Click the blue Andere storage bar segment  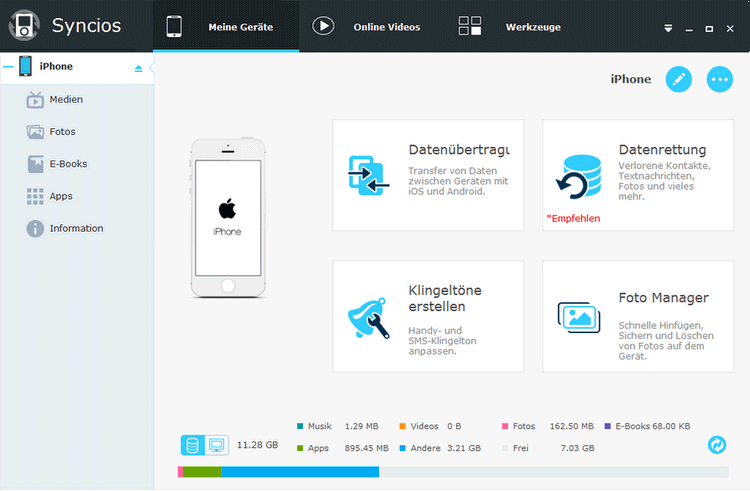(300, 471)
